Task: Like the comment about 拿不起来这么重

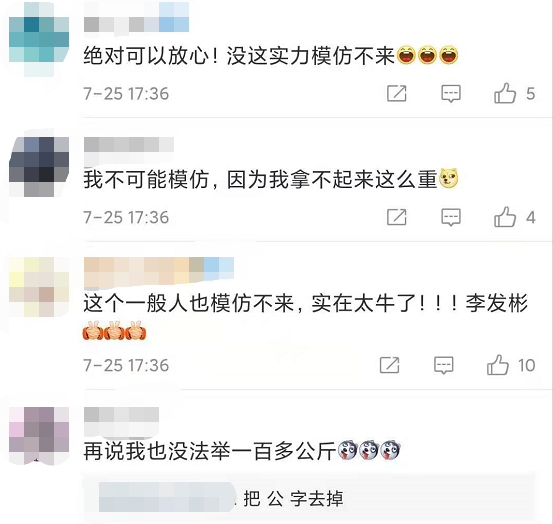Action: (x=505, y=217)
